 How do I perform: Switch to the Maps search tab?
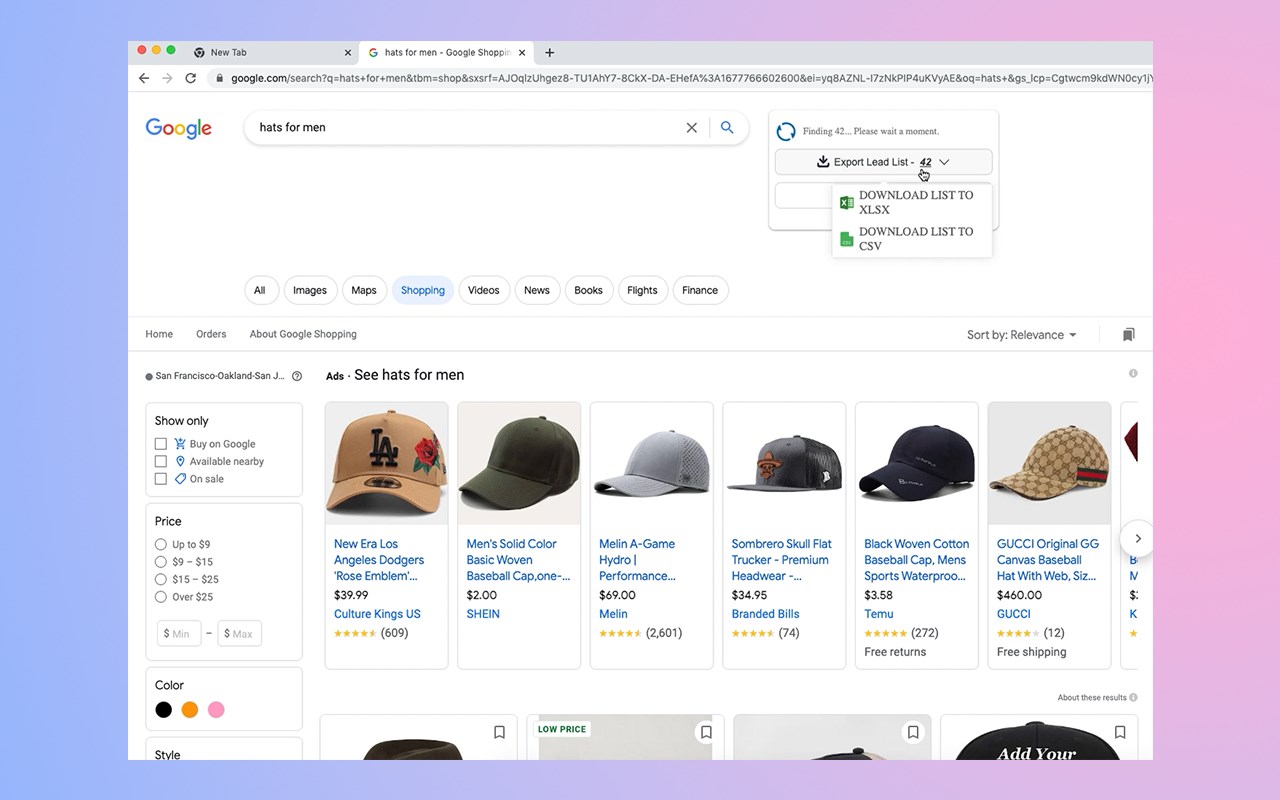pos(364,291)
